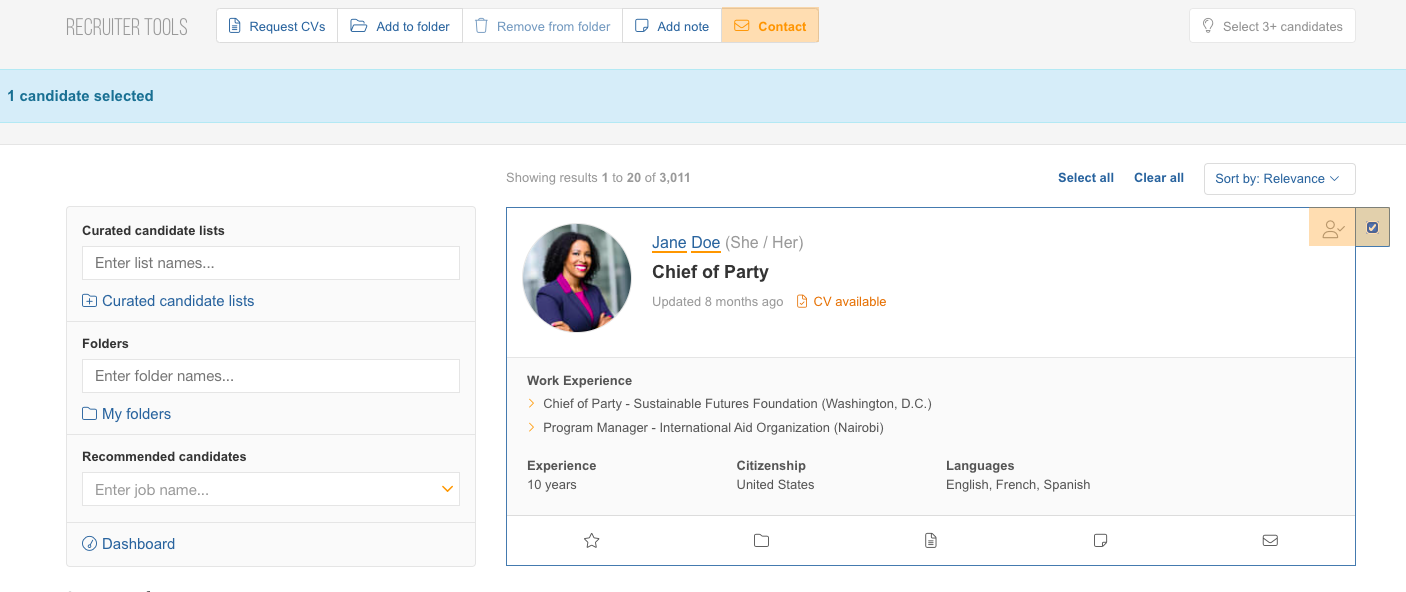Click the candidate status person-check icon
Image resolution: width=1406 pixels, height=592 pixels.
pyautogui.click(x=1333, y=228)
